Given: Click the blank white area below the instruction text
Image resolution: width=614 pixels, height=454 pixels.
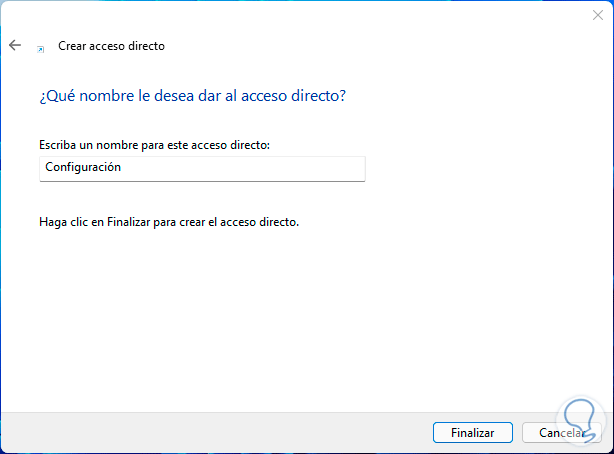Looking at the screenshot, I should click(x=300, y=320).
